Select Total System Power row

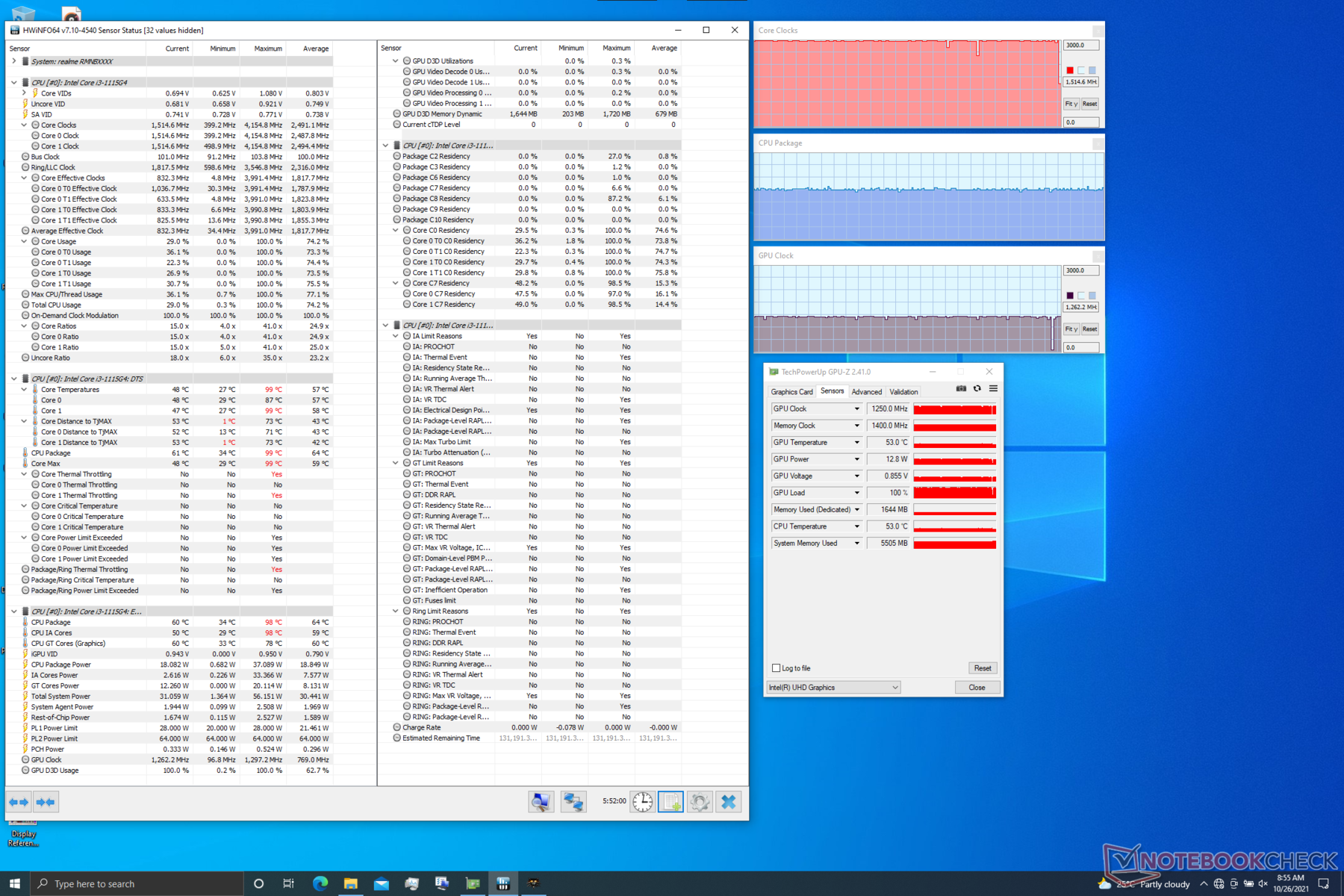coord(176,697)
